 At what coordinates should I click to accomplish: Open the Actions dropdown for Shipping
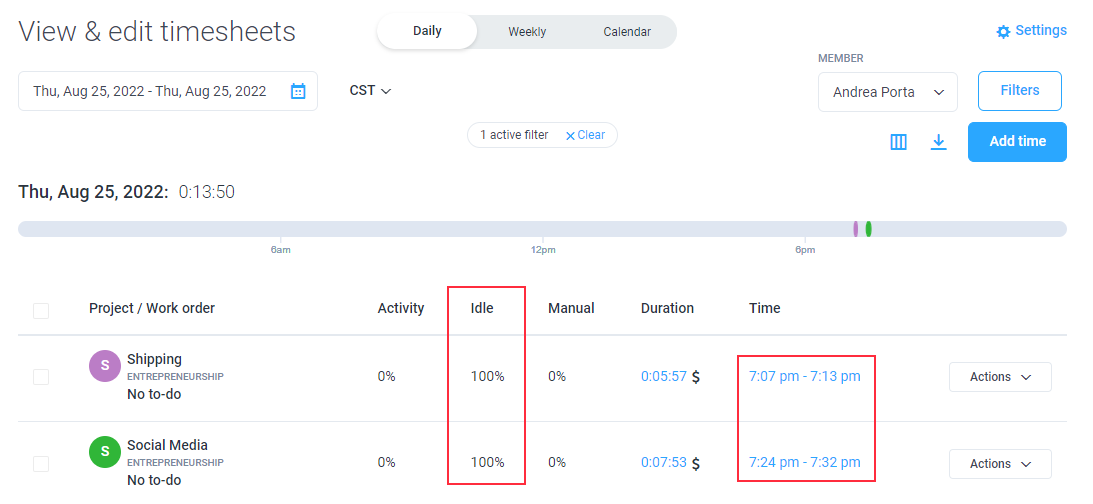[x=1000, y=377]
